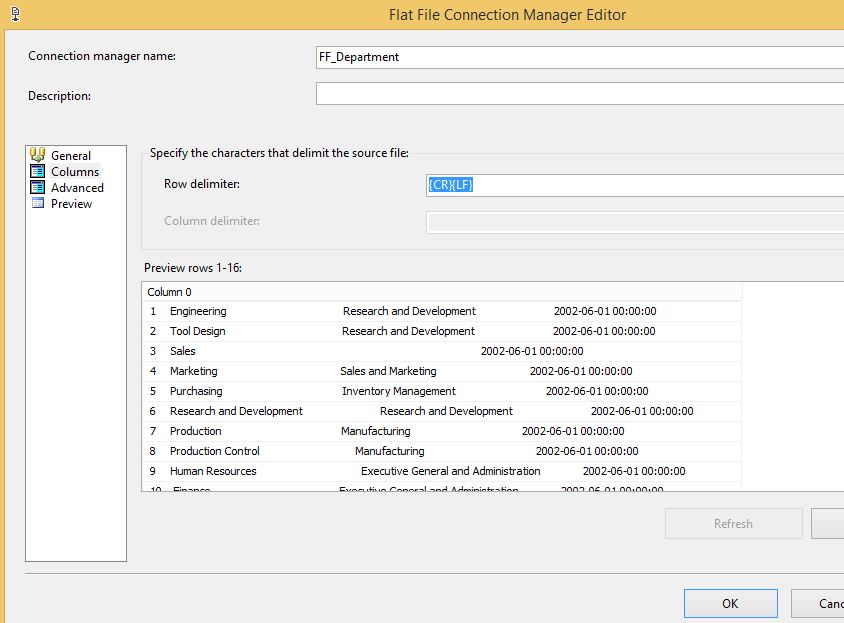Screen dimensions: 844x623
Task: Open the Preview page
Action: pyautogui.click(x=71, y=204)
